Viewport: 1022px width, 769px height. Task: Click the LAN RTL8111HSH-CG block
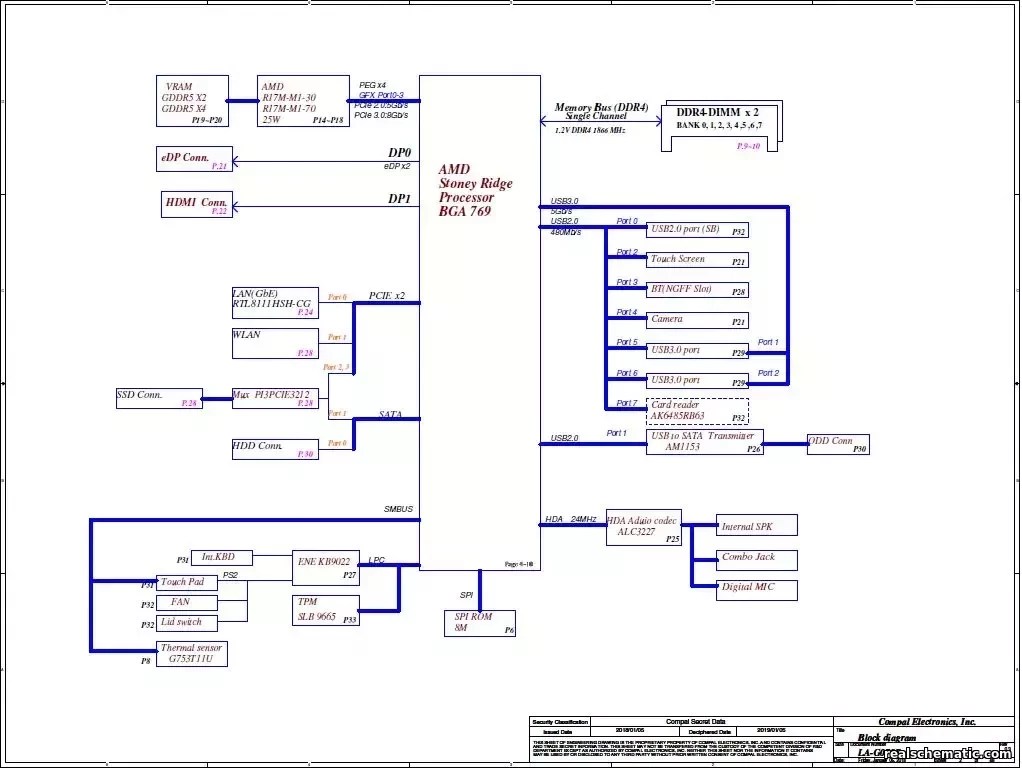coord(274,300)
